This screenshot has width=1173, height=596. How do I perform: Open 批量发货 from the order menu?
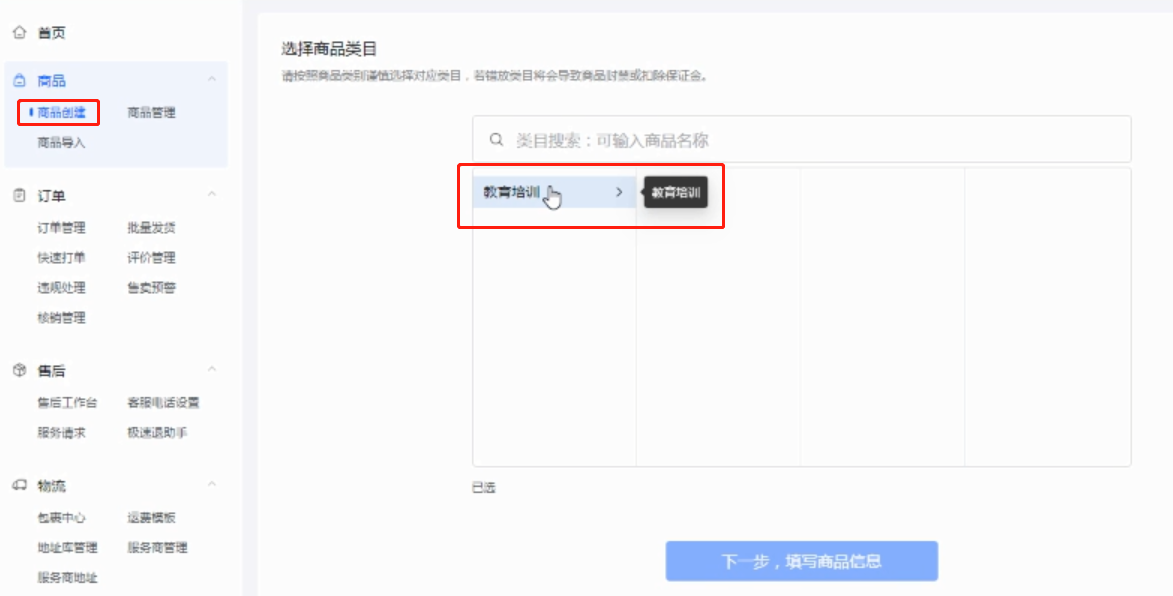pyautogui.click(x=151, y=228)
